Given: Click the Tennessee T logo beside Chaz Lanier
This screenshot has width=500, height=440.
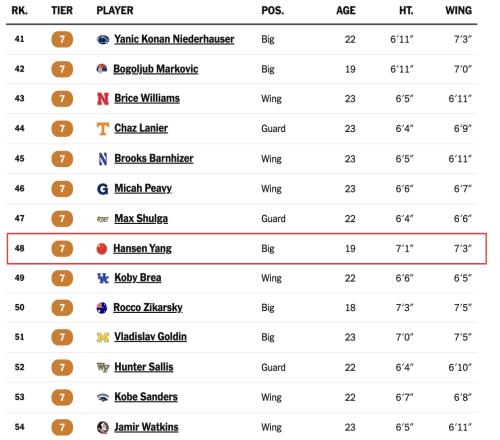Looking at the screenshot, I should tap(103, 129).
